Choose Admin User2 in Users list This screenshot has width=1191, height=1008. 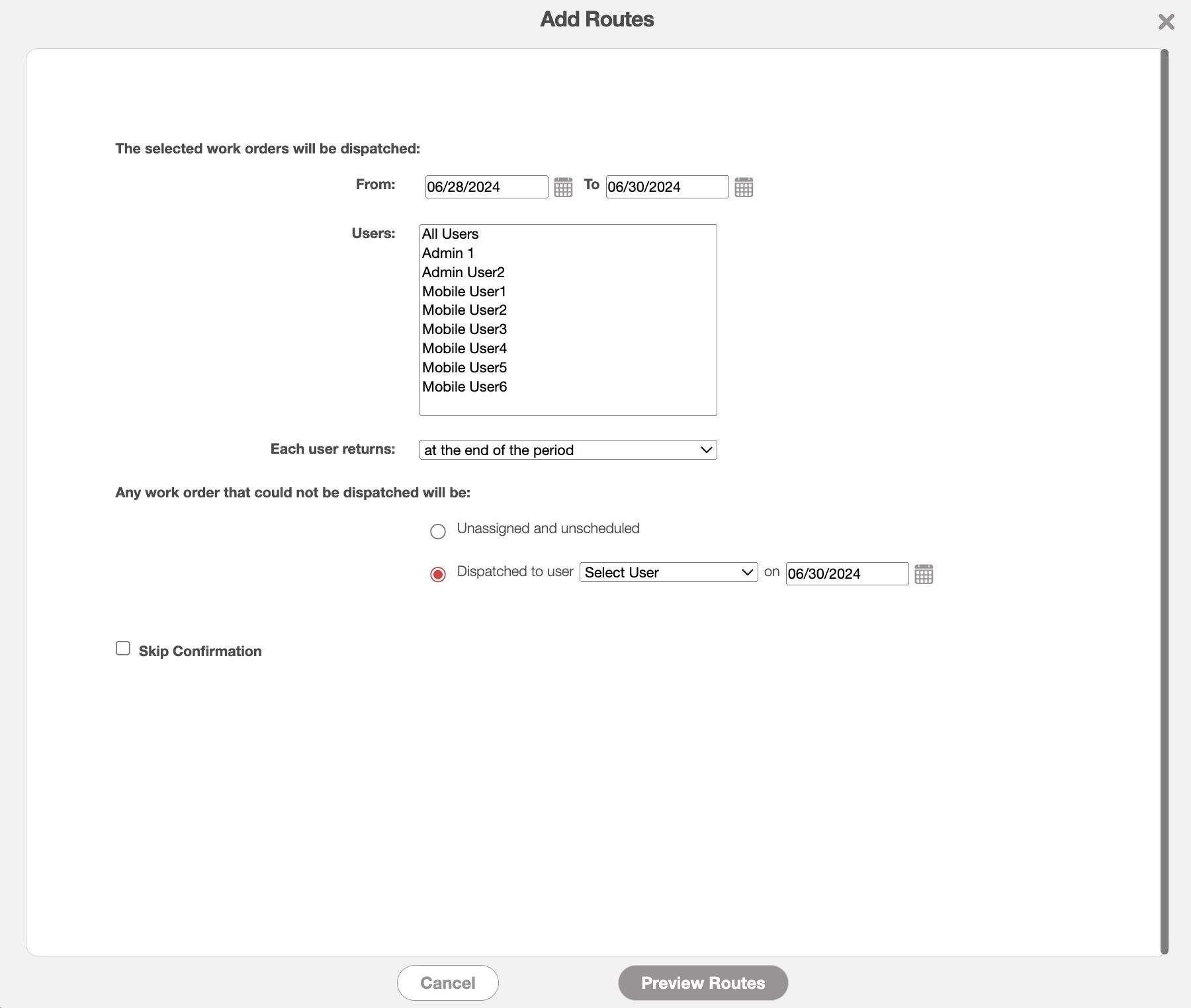tap(463, 273)
